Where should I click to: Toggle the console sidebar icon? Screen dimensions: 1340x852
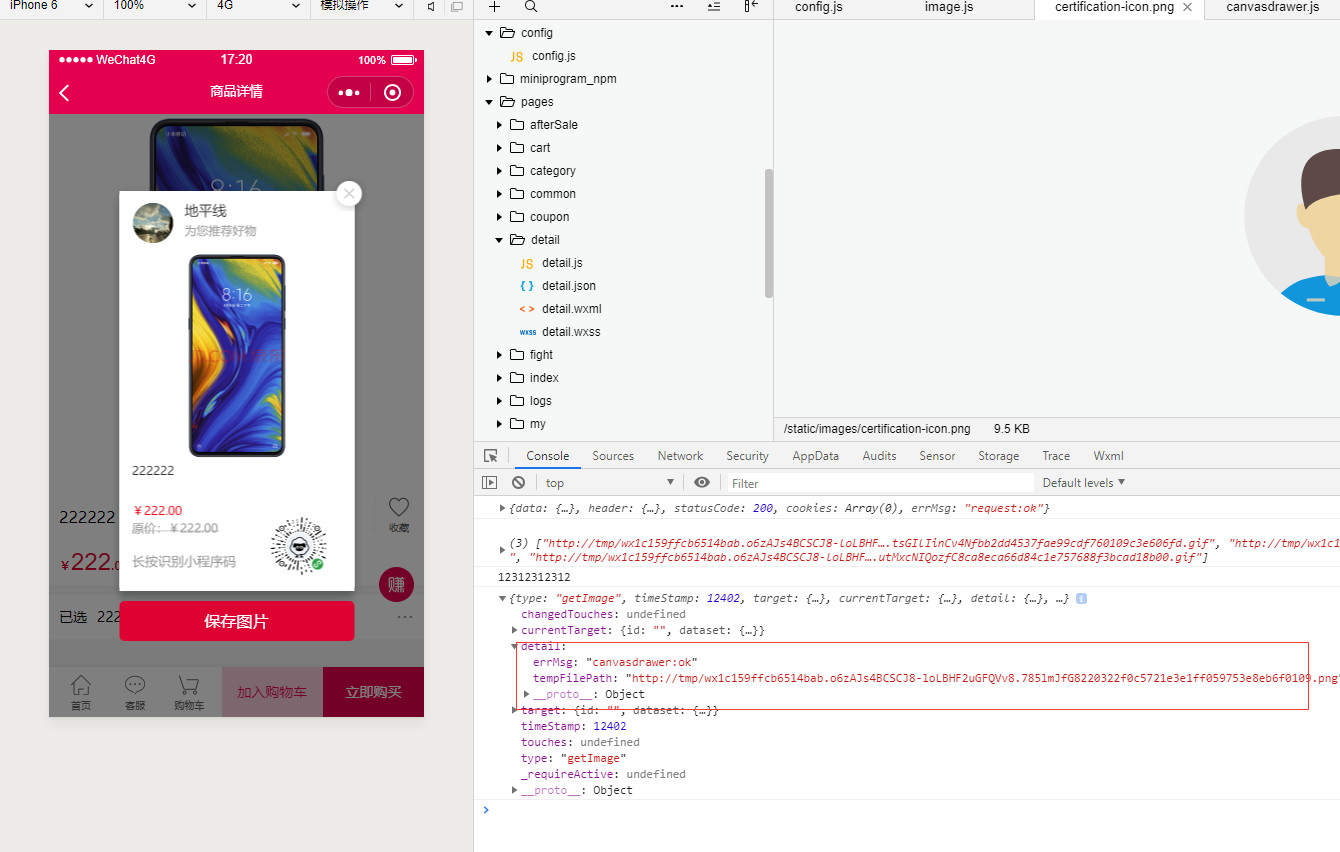click(x=489, y=482)
